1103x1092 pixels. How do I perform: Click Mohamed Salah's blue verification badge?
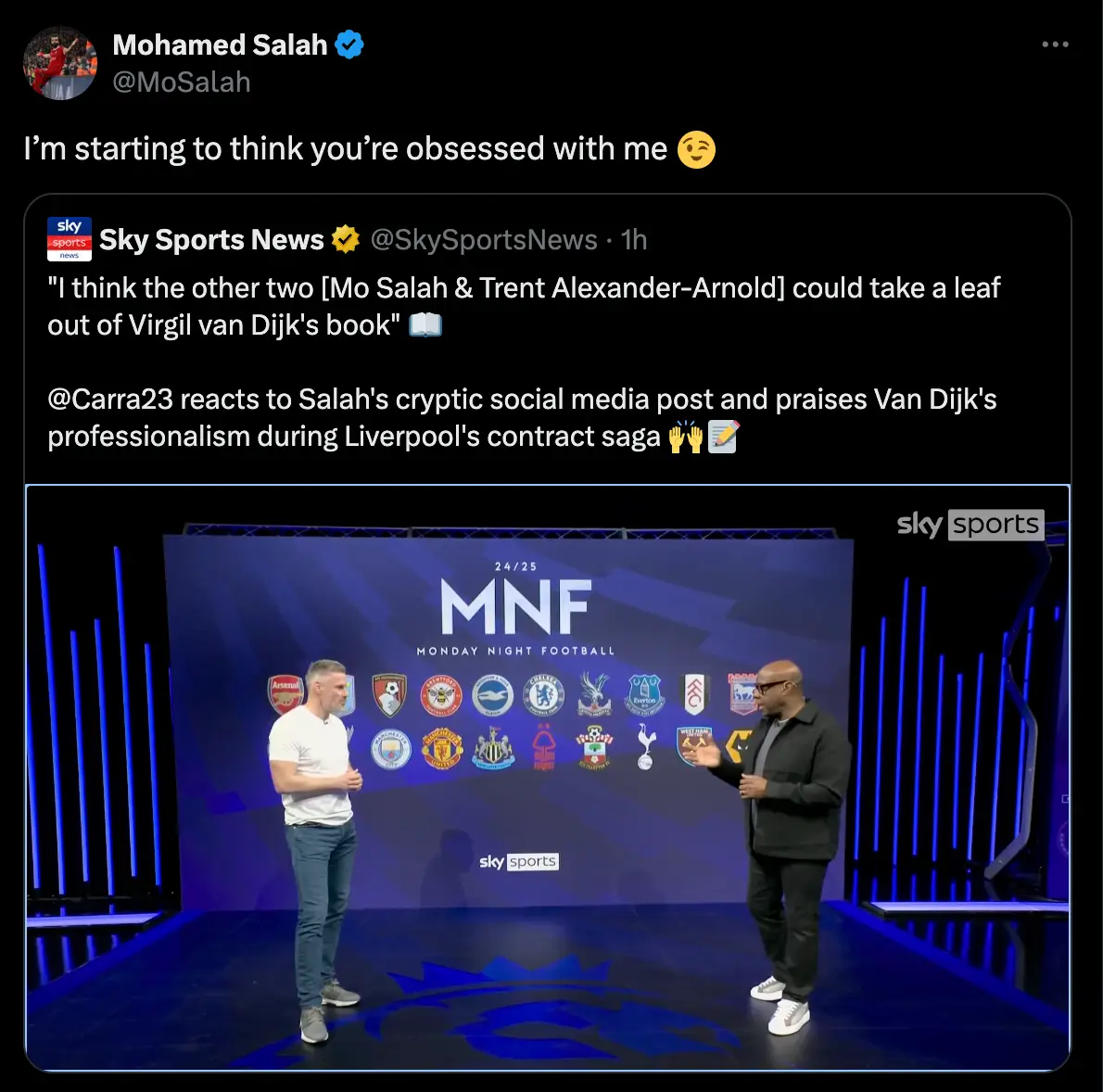[349, 44]
